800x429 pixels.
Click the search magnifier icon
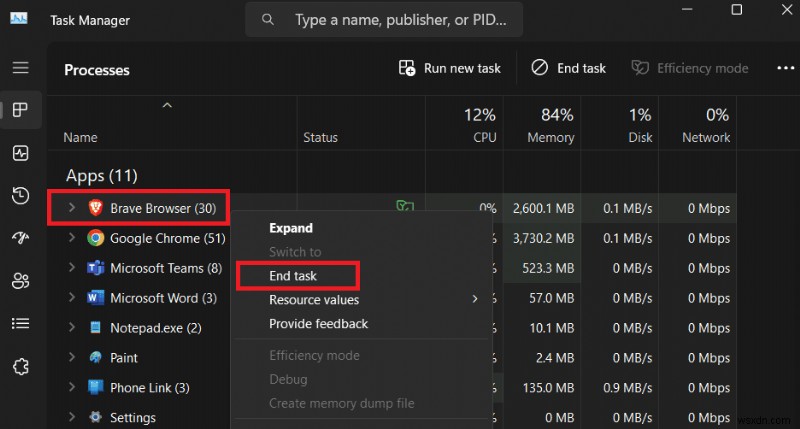[267, 19]
